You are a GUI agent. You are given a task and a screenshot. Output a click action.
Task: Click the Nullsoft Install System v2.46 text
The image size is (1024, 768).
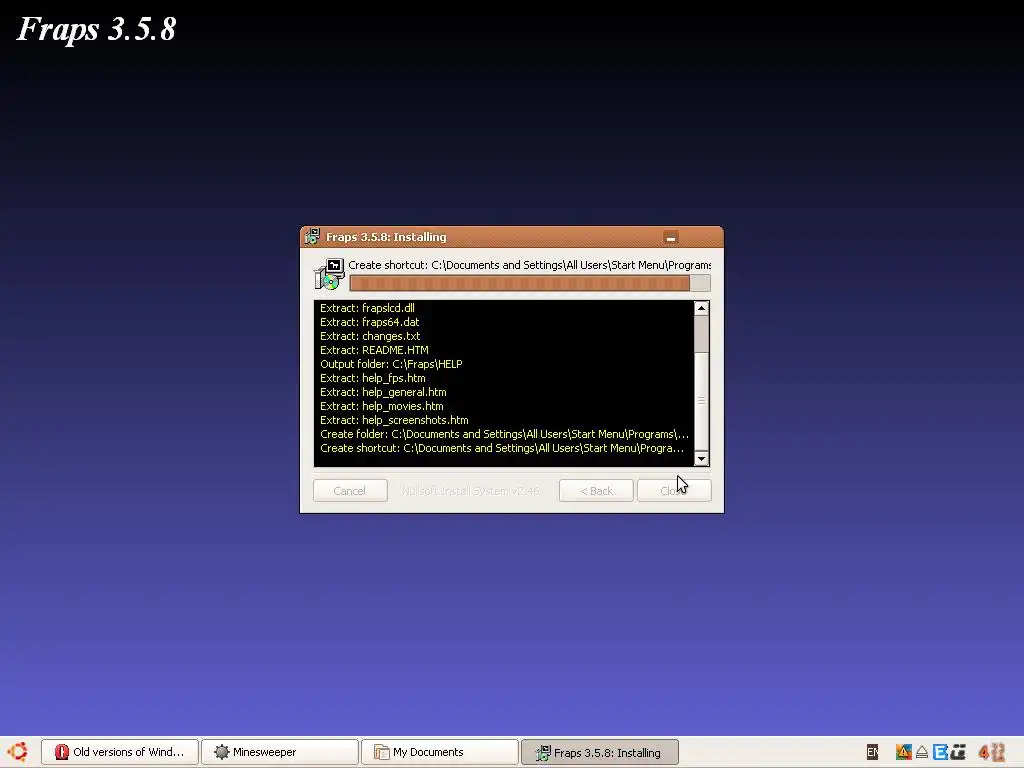pos(470,490)
